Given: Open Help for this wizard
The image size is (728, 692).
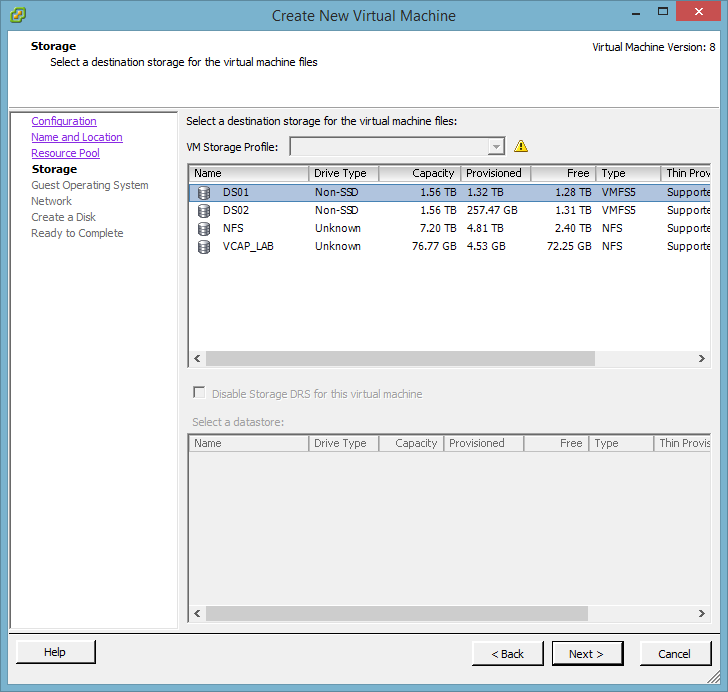Looking at the screenshot, I should click(x=55, y=653).
